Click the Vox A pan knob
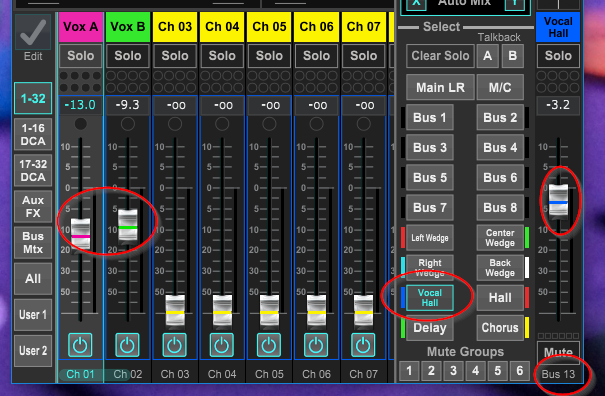The image size is (605, 396). 81,124
